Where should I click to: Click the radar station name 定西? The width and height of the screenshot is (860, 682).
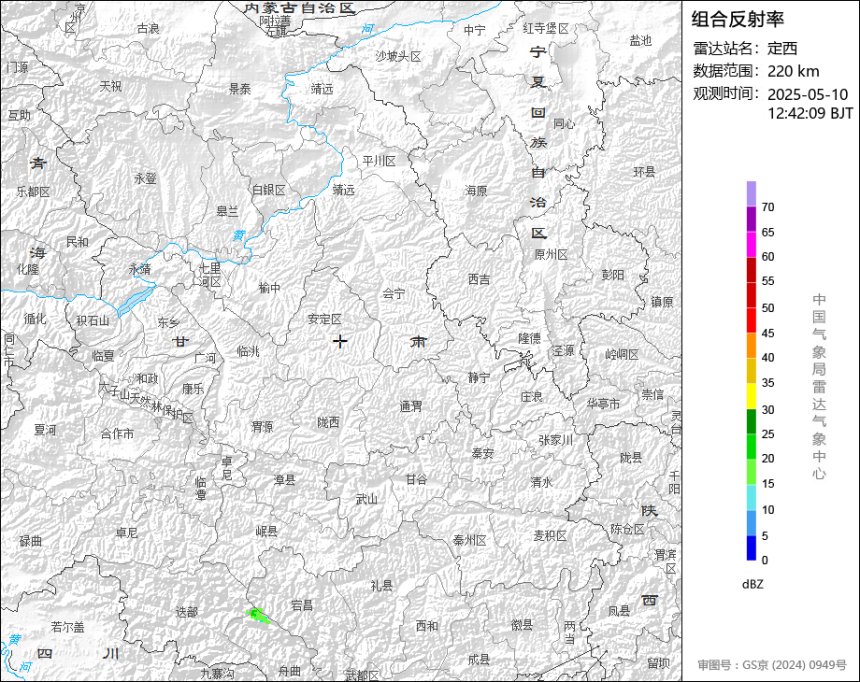pos(782,48)
